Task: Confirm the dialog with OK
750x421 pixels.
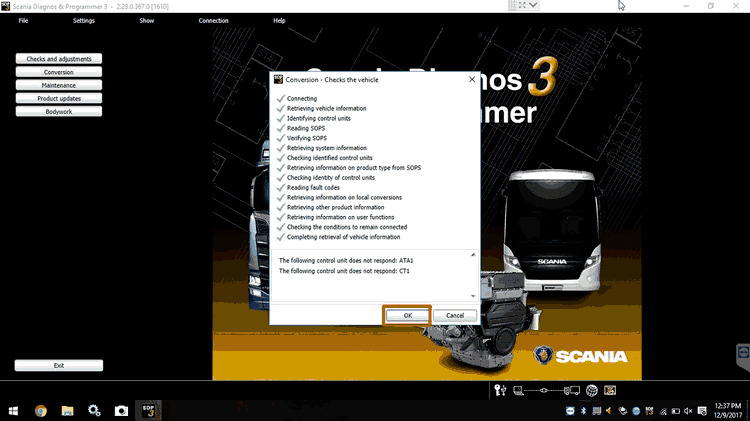Action: tap(408, 315)
